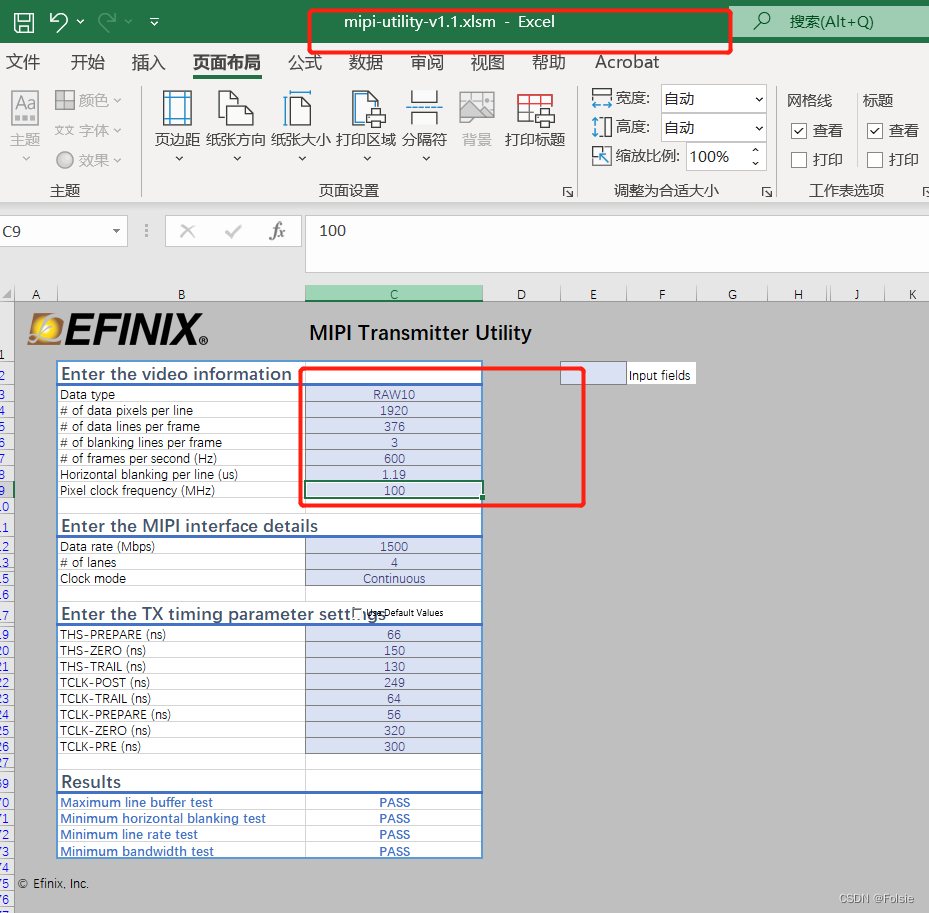Open the 字体 theme fonts dropdown

click(x=88, y=130)
